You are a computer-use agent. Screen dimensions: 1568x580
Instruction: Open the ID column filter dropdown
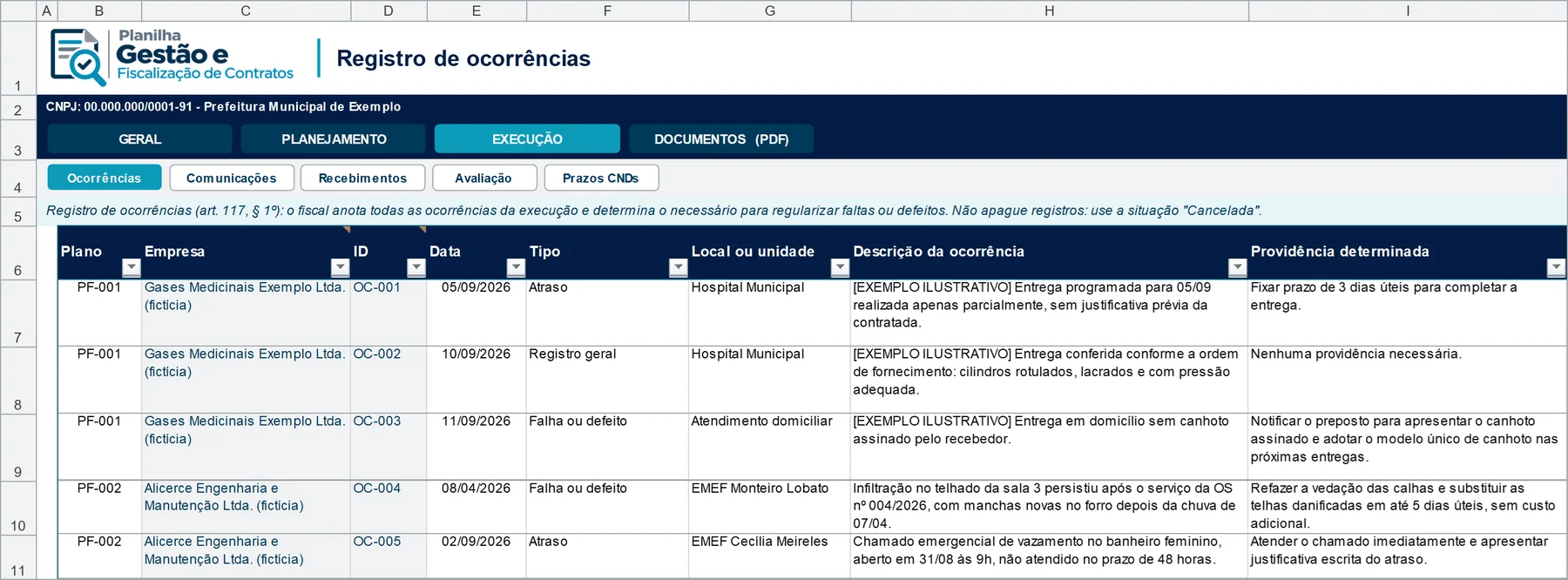coord(416,267)
